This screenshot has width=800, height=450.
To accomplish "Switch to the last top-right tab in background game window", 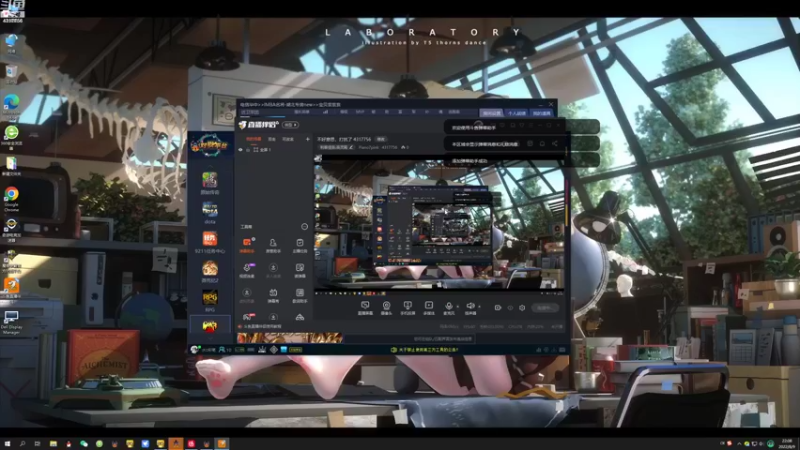I will (542, 113).
